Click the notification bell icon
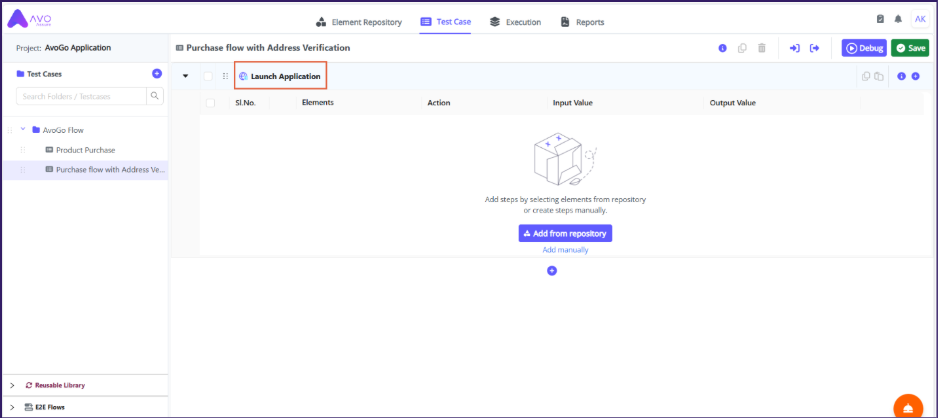 (x=898, y=19)
